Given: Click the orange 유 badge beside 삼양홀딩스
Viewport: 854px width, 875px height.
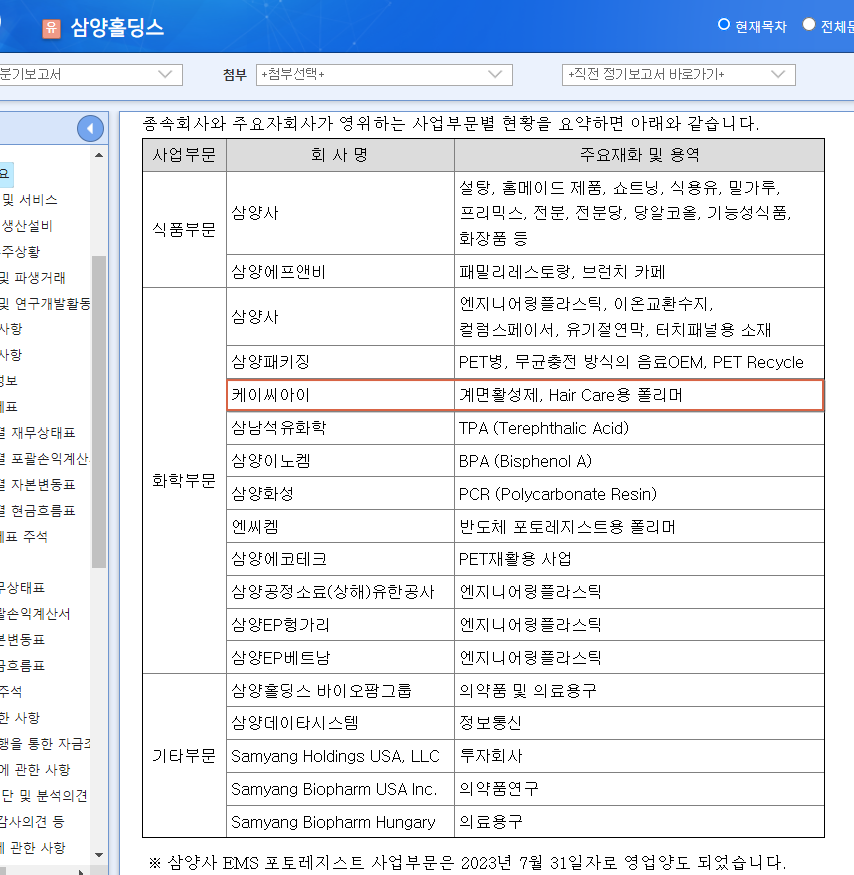Looking at the screenshot, I should 51,28.
